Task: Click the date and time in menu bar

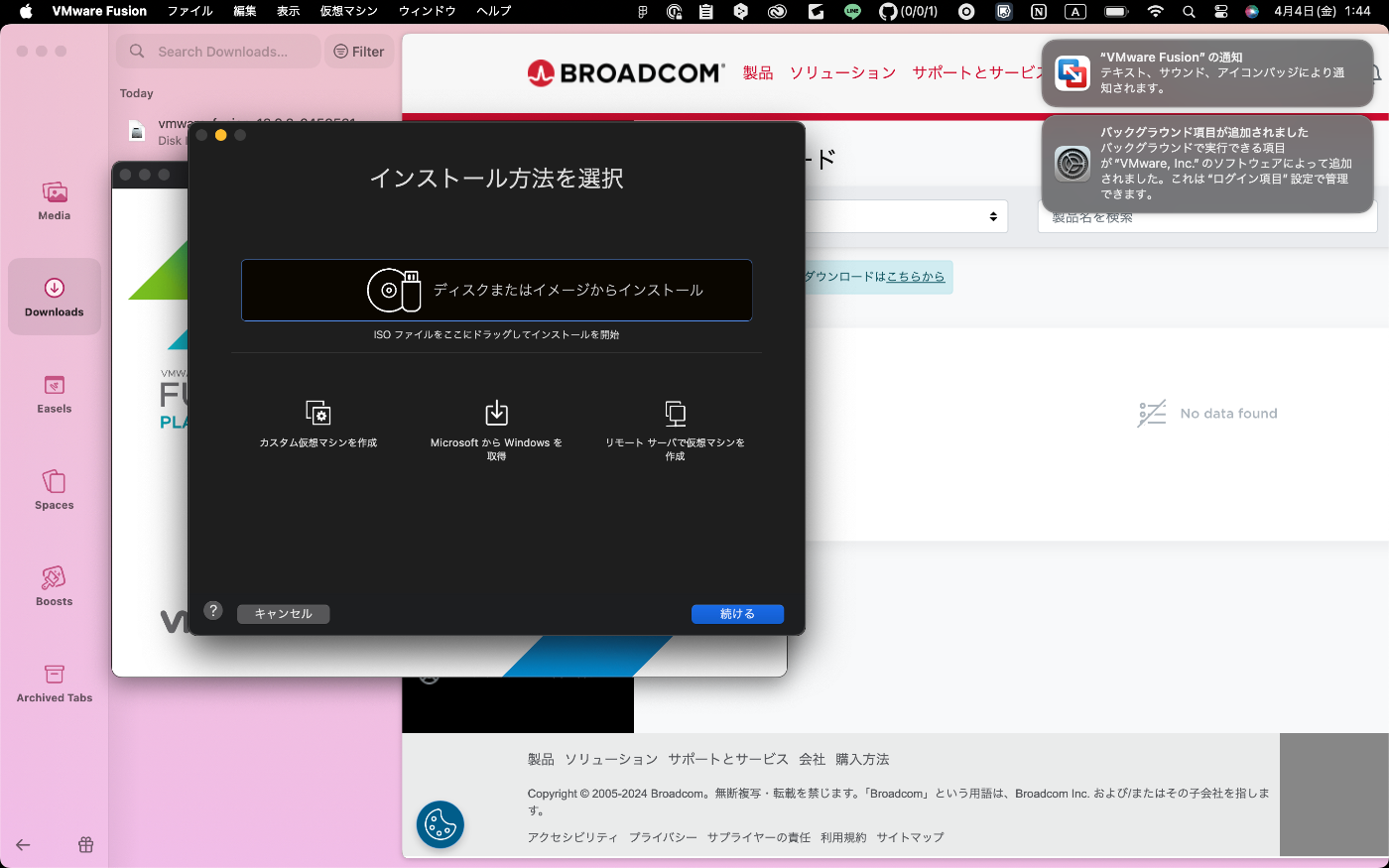Action: [1323, 11]
